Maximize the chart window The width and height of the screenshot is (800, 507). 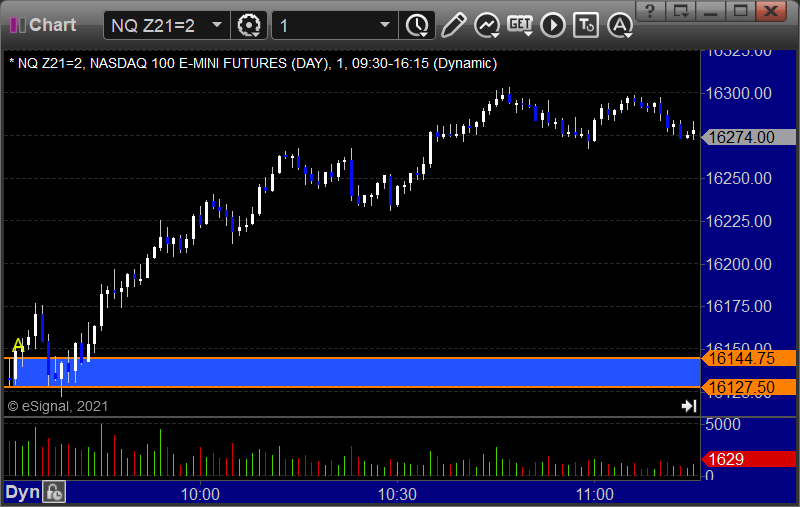click(741, 11)
